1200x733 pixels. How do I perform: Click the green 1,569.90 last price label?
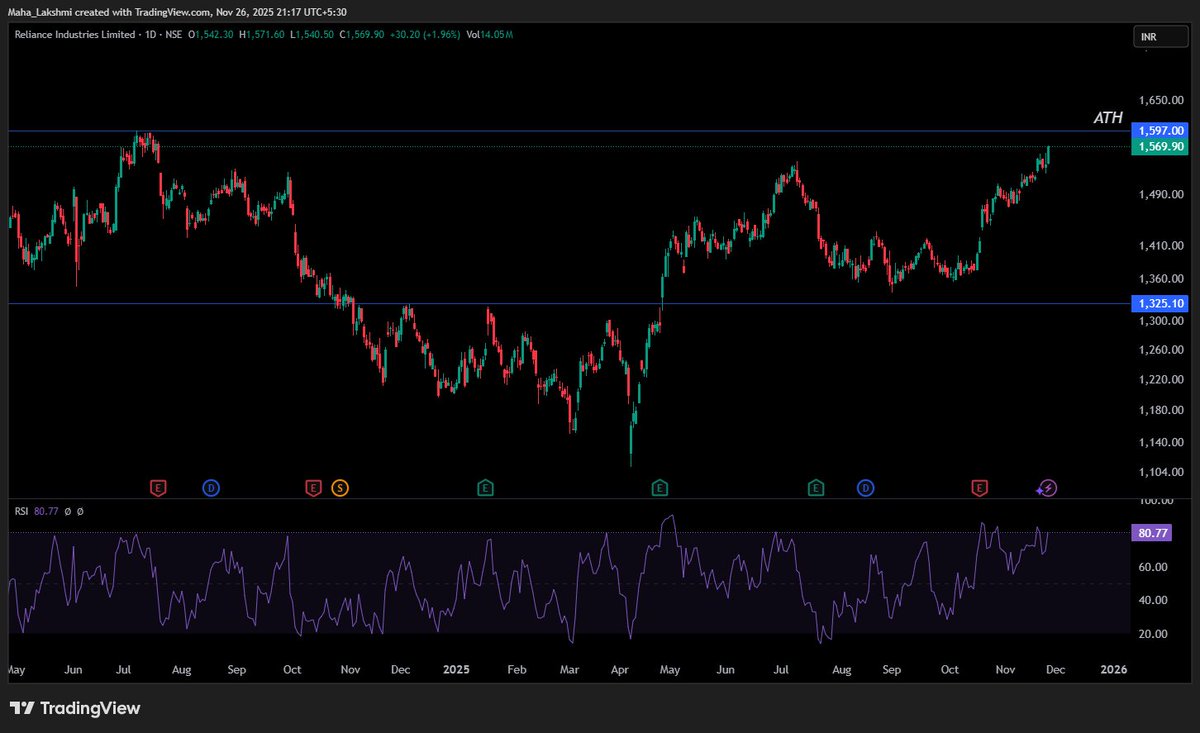pos(1159,147)
